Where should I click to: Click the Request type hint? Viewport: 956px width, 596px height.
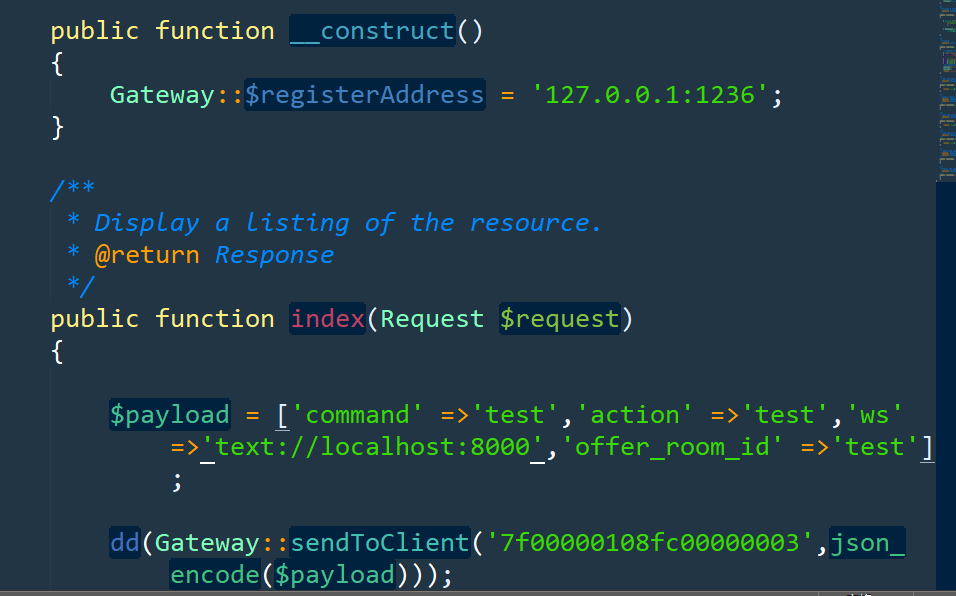(432, 319)
